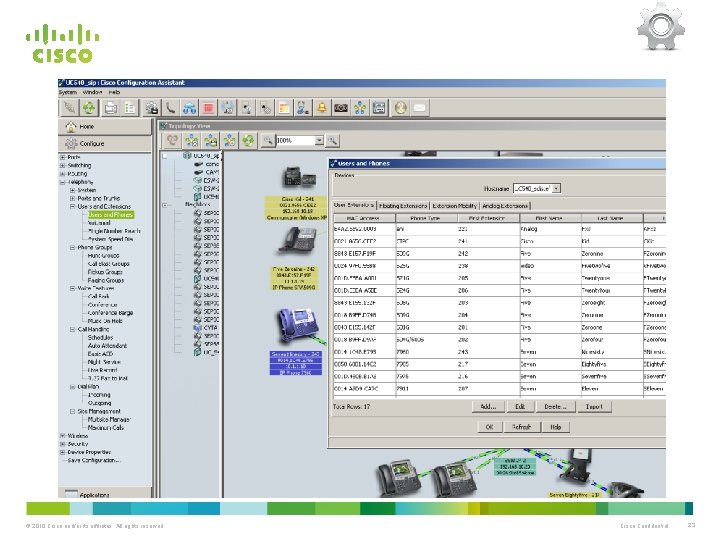Expand the Switching tree node
The height and width of the screenshot is (540, 720).
tap(62, 165)
